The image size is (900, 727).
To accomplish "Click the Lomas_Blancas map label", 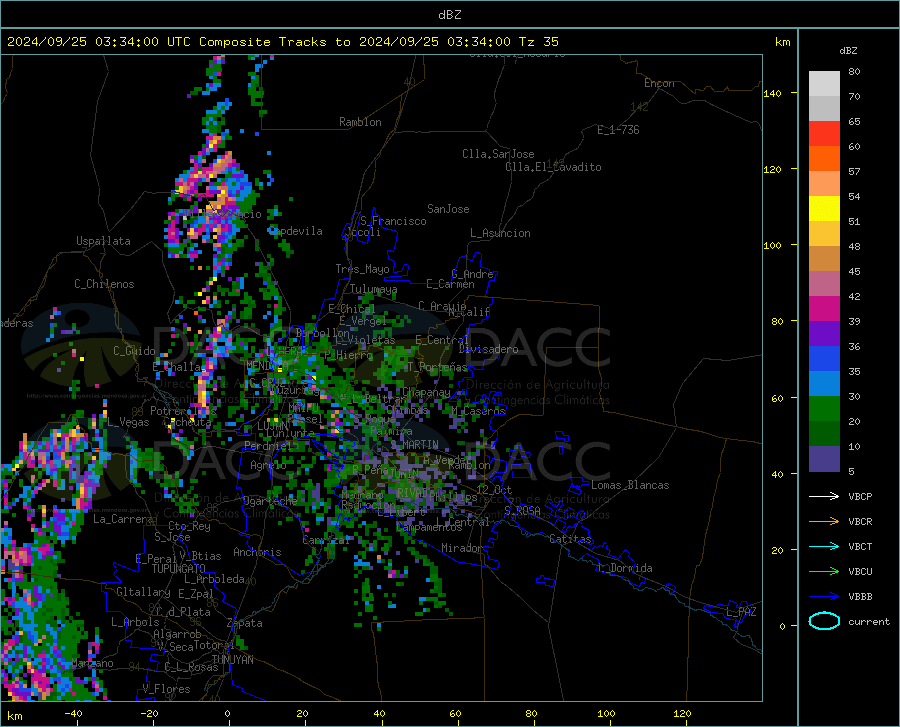I will 630,485.
